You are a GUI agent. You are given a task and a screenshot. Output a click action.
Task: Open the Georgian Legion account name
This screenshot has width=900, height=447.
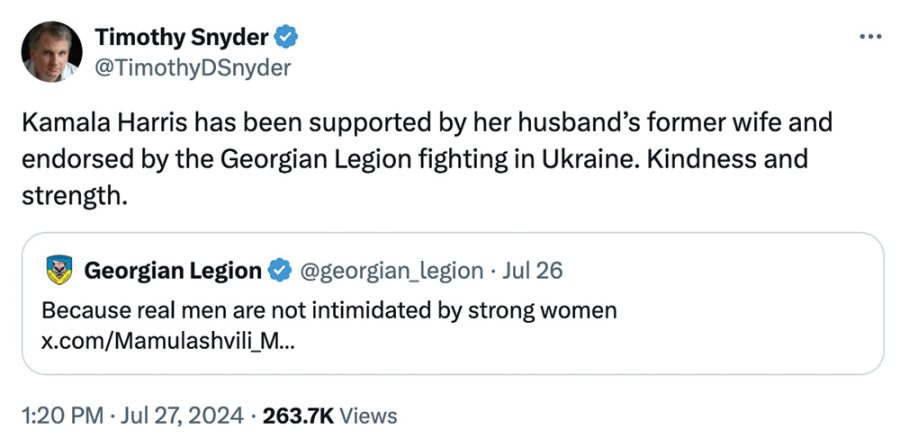[172, 270]
